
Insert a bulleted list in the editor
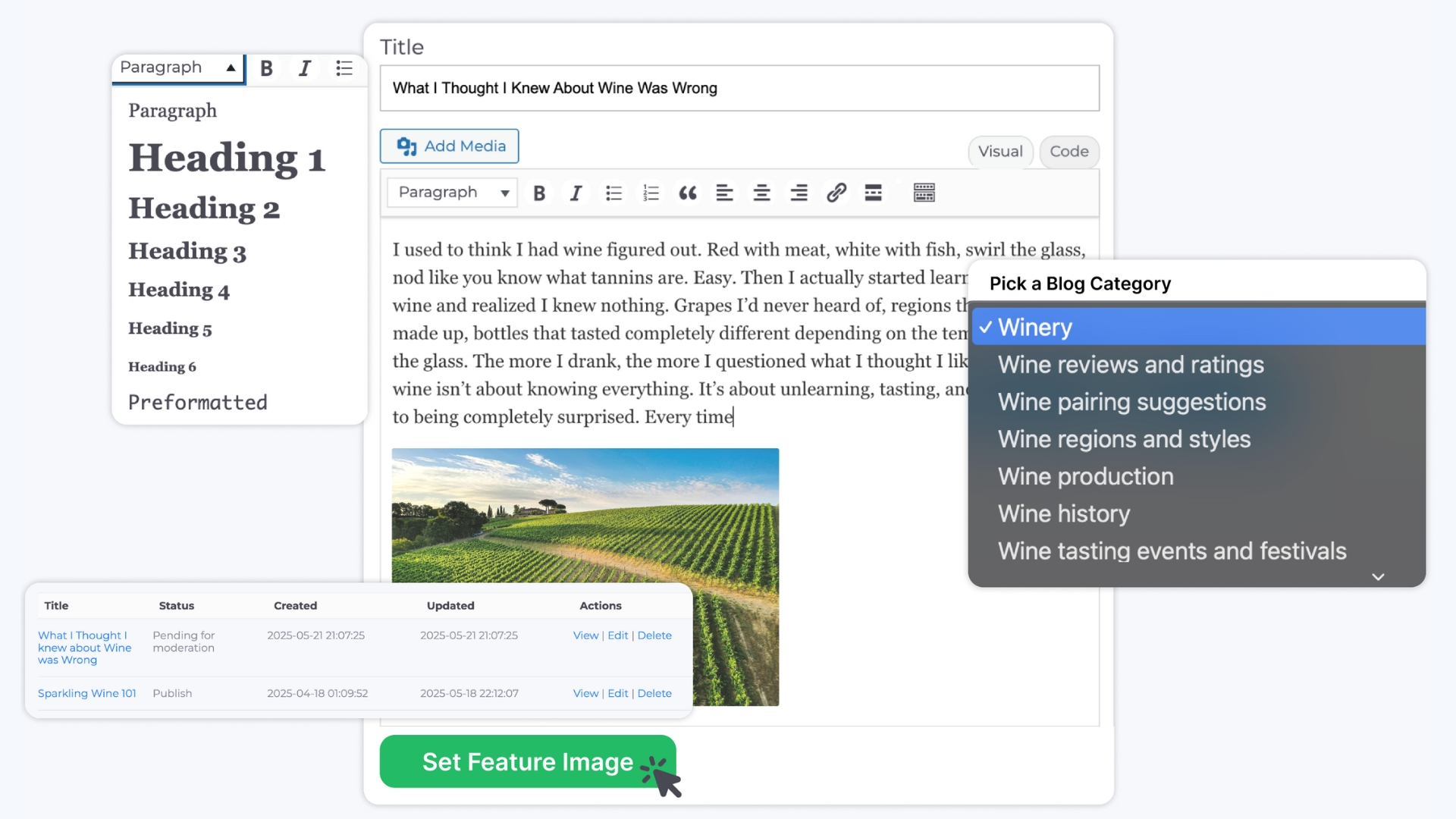[613, 193]
